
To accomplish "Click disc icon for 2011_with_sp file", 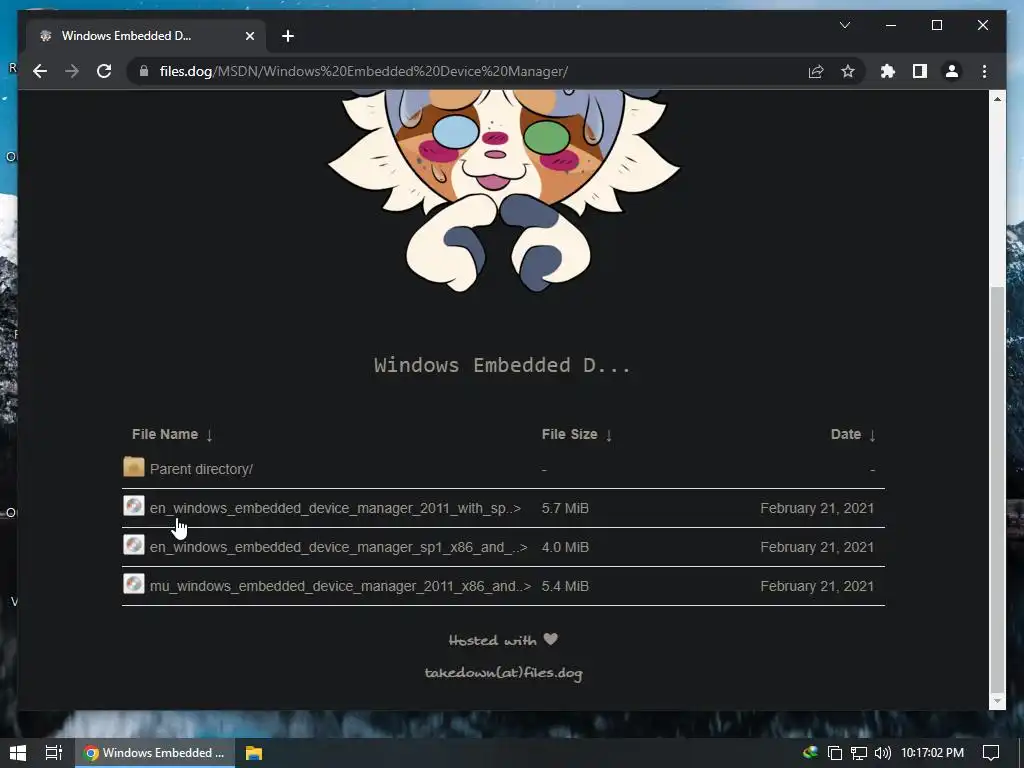I will [x=134, y=506].
